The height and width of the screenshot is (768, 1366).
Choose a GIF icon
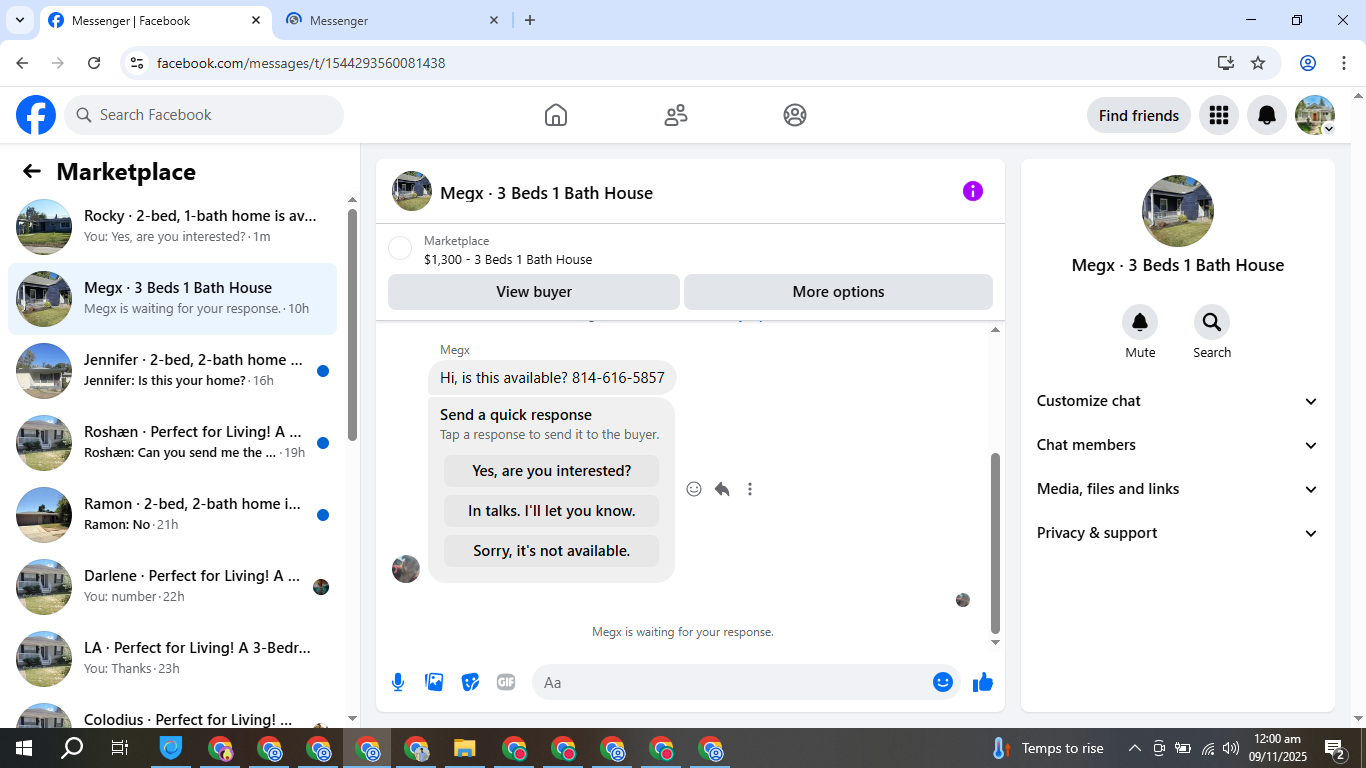(x=506, y=682)
